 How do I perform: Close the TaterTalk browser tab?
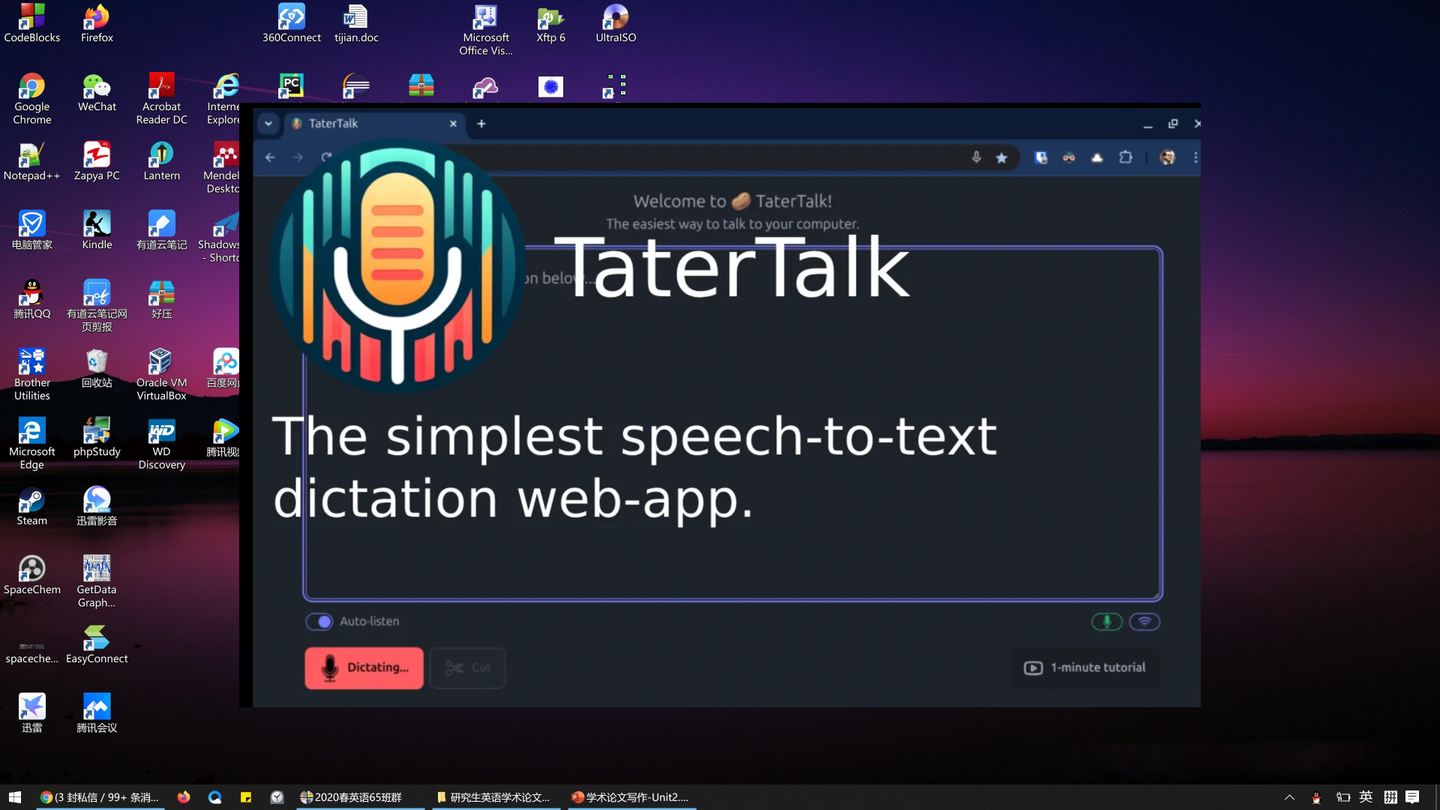(453, 124)
